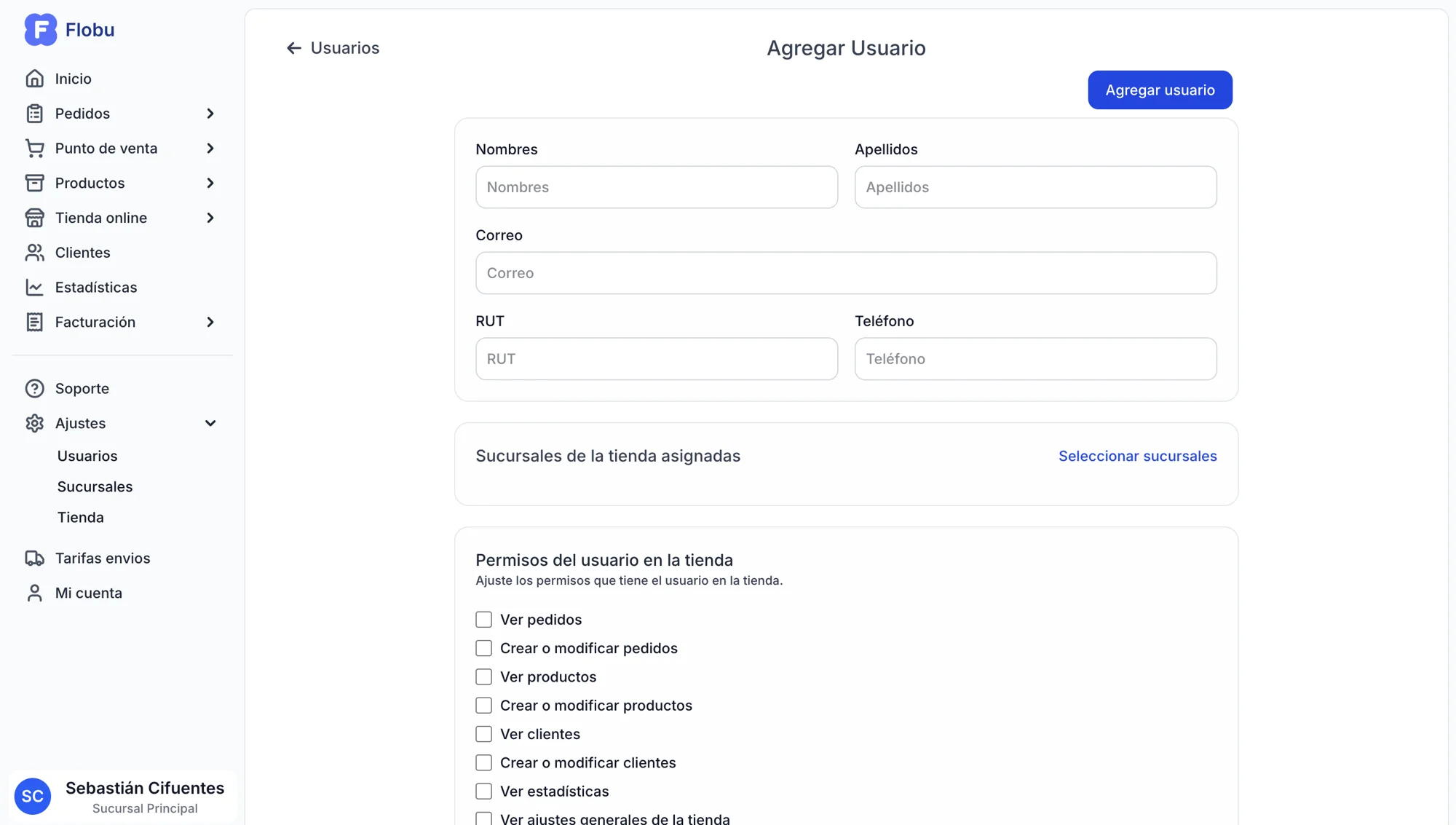Open Mi cuenta person icon

pos(34,593)
